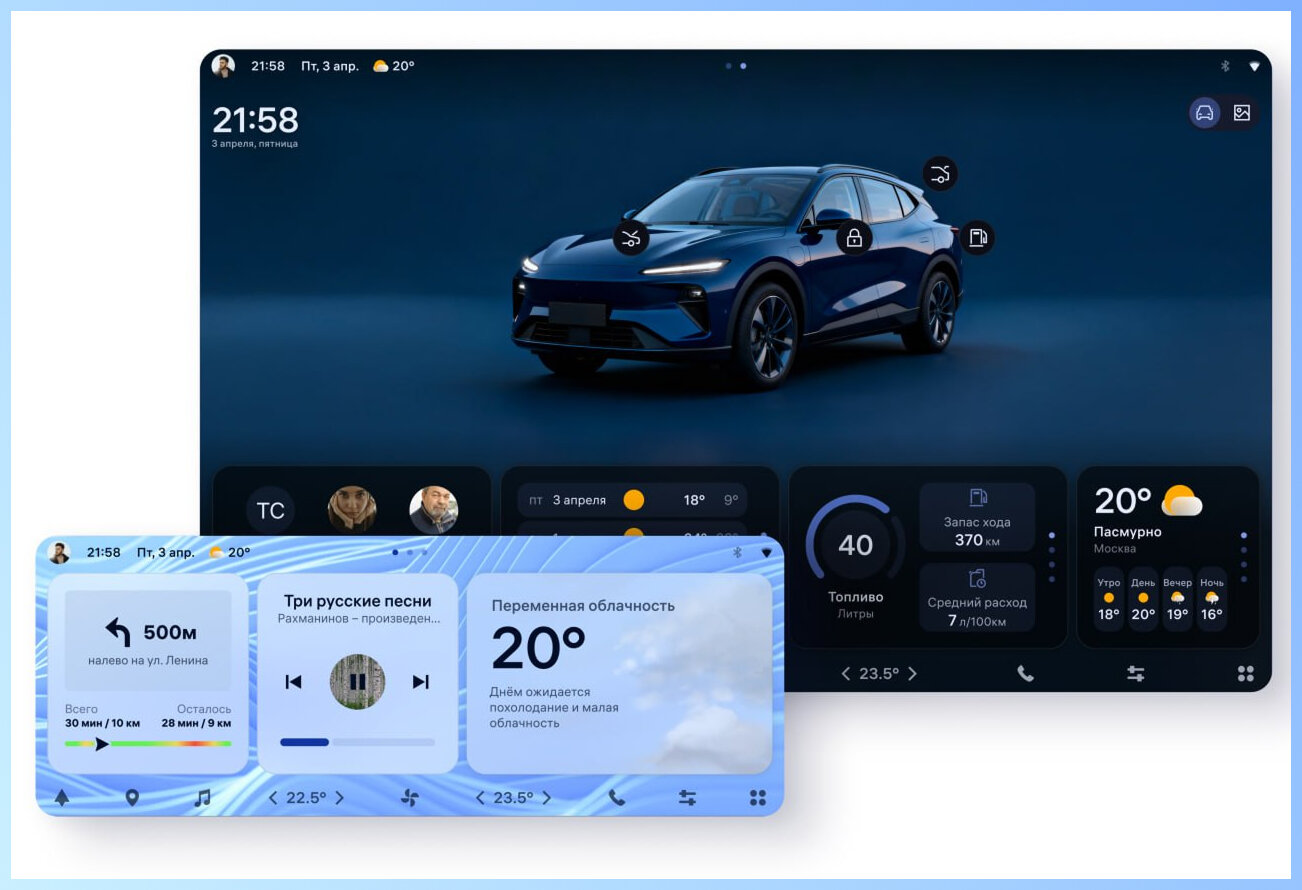Switch to wallpaper image view in dark screen
This screenshot has width=1302, height=890.
click(1242, 113)
